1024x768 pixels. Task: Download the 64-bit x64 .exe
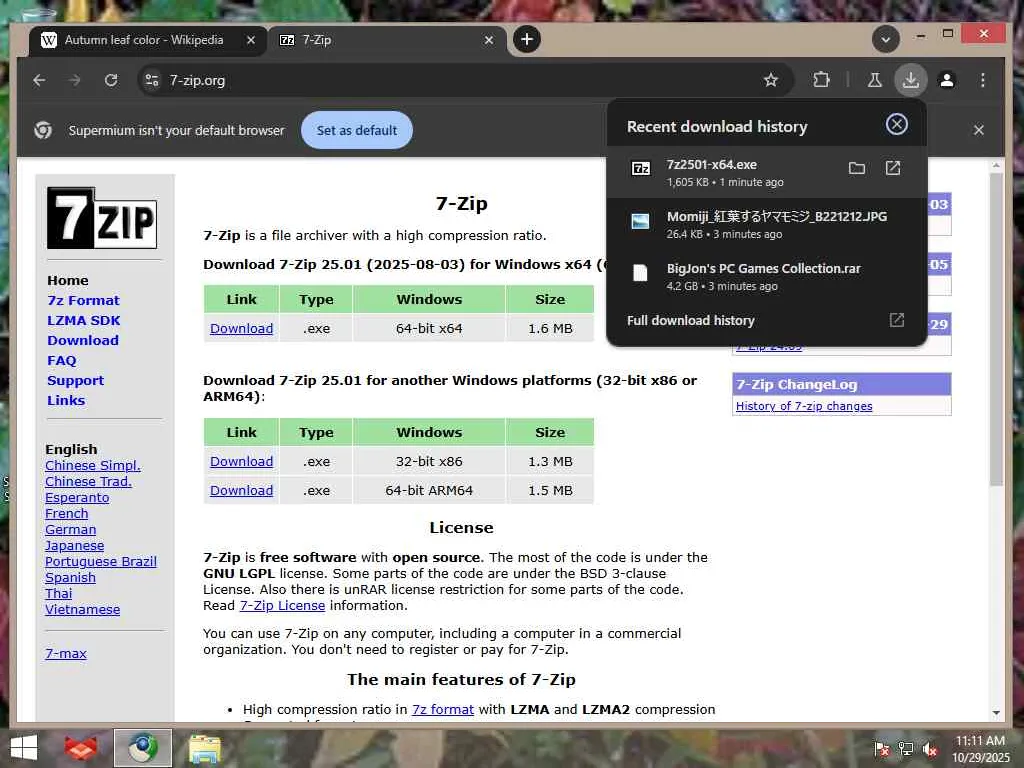242,328
